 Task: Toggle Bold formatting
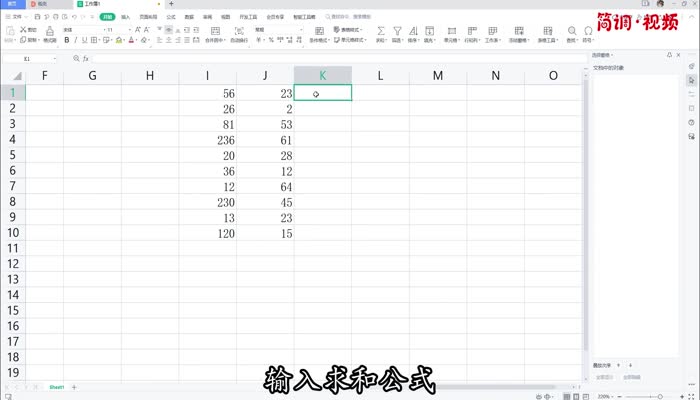[66, 41]
